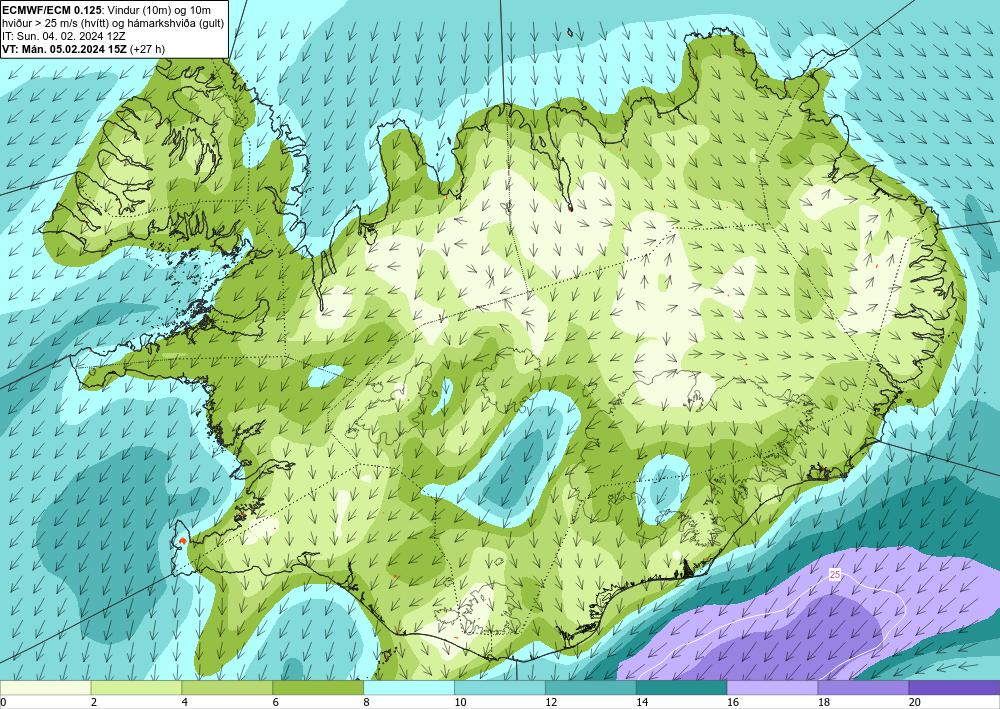
Task: Click the green 4–6 legend swatch
Action: 227,687
